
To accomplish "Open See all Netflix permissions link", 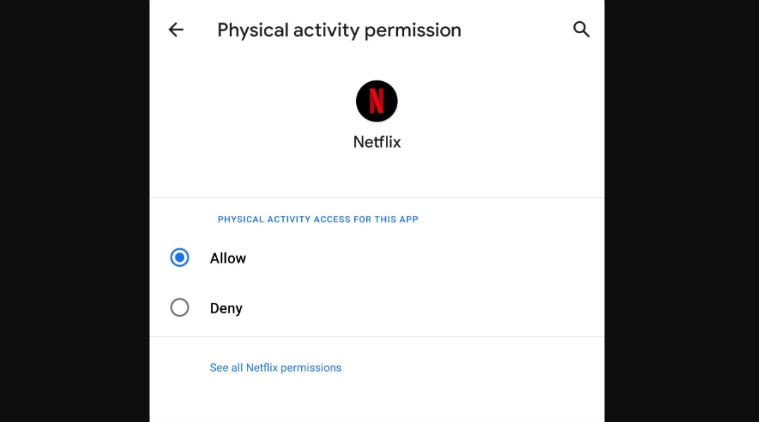I will 275,368.
